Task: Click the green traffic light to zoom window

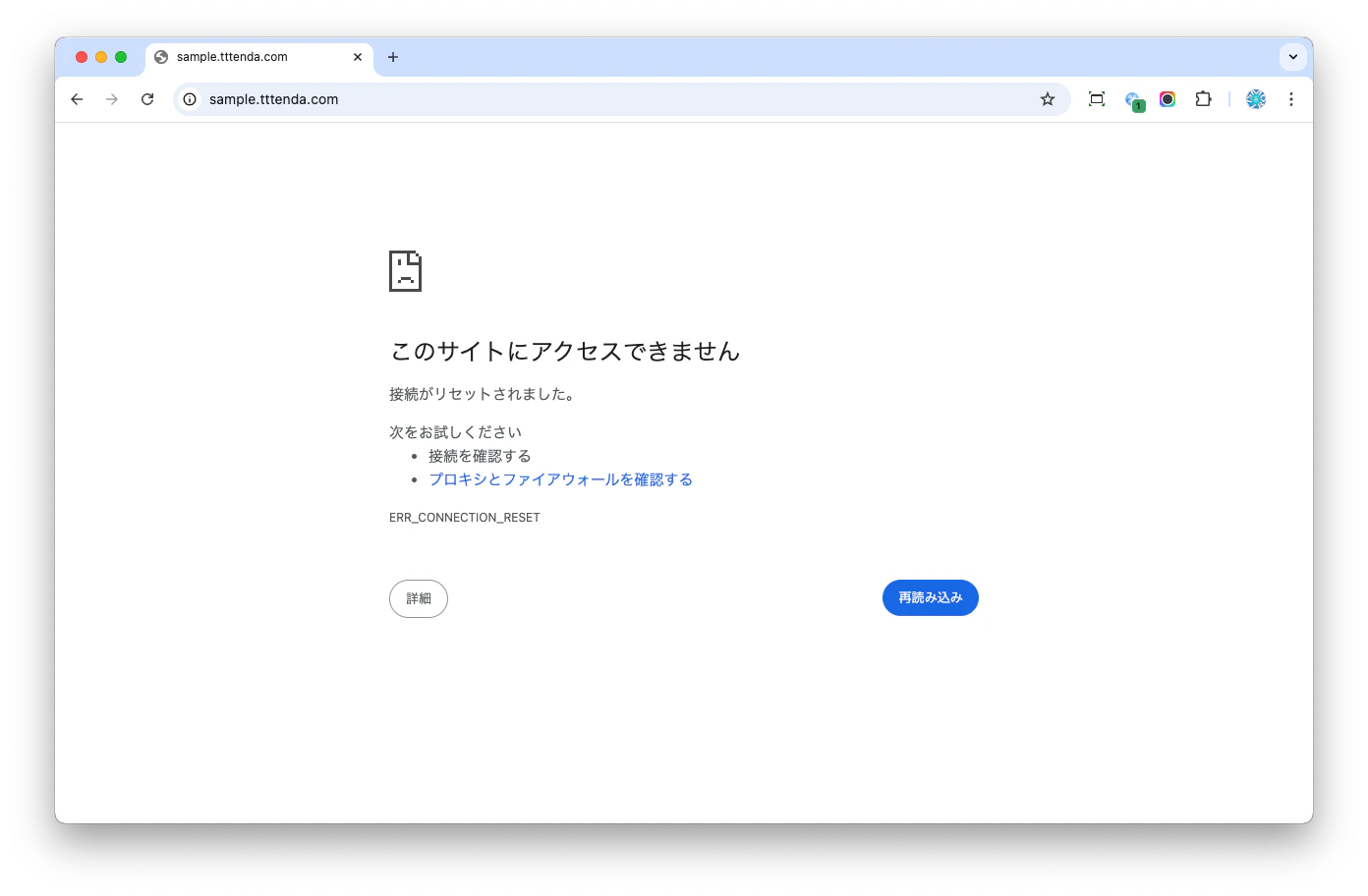Action: point(120,57)
